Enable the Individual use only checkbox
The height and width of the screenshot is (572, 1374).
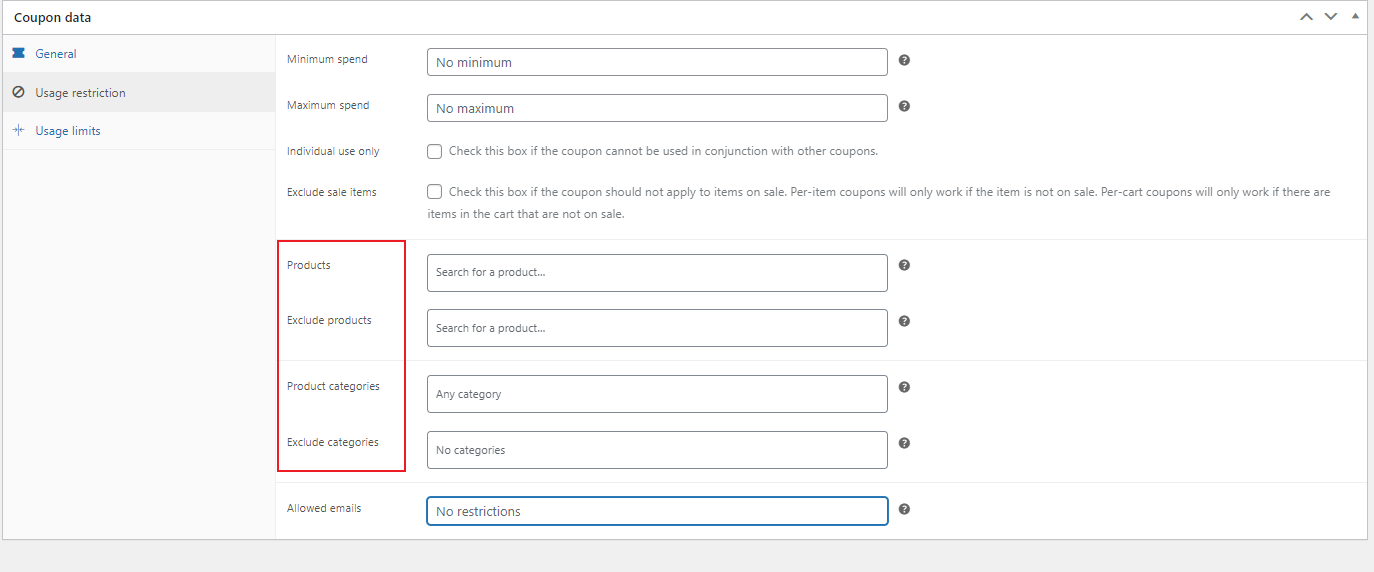(x=435, y=152)
